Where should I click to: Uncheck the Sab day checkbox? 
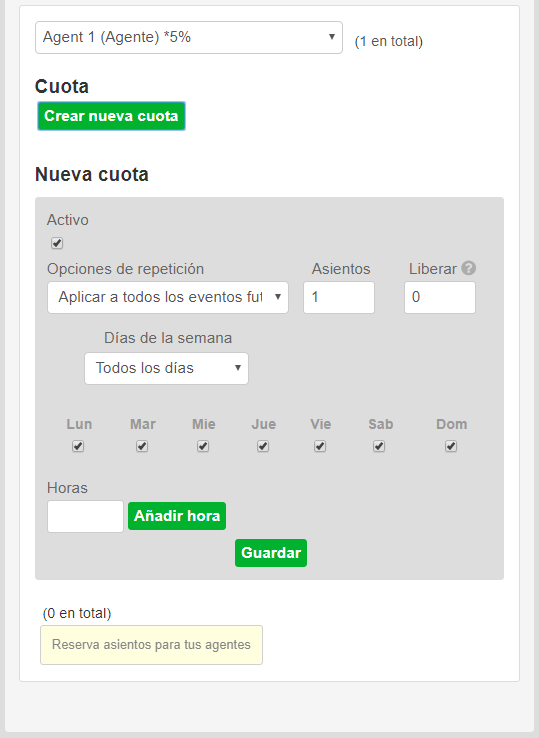379,446
